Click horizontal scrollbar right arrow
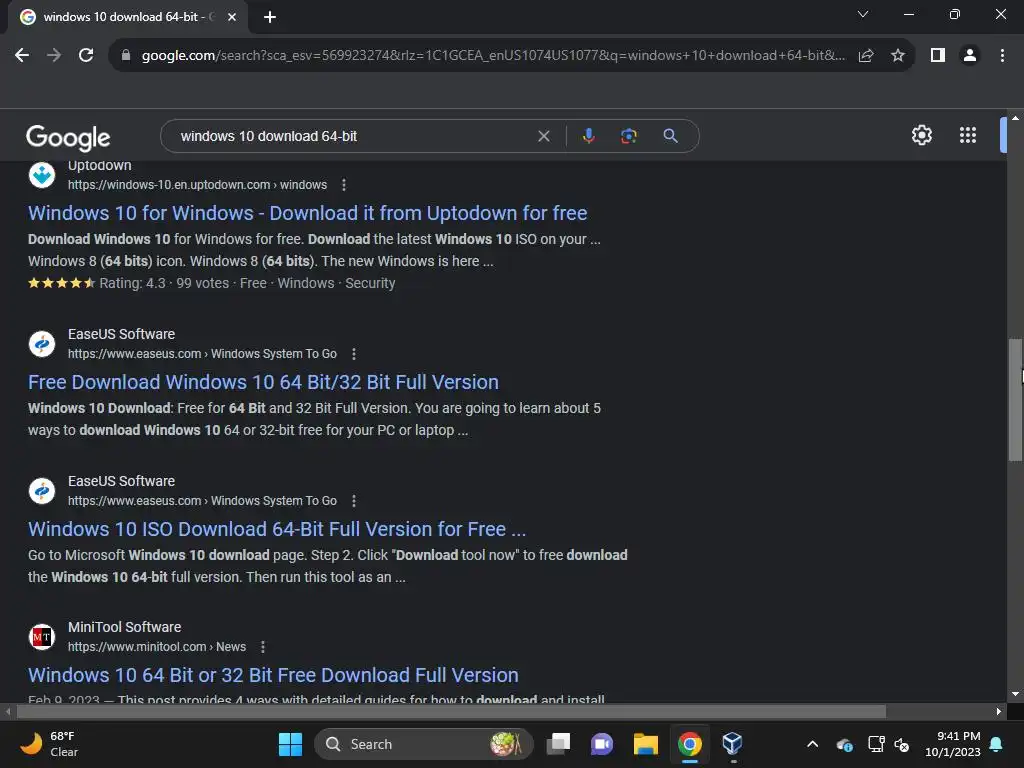The height and width of the screenshot is (768, 1024). (999, 711)
